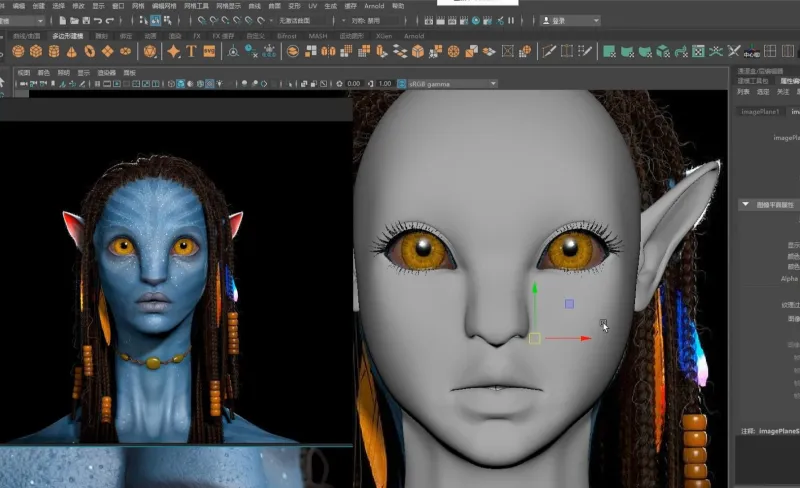
Task: Create a polygon plane from the shelf
Action: point(107,51)
